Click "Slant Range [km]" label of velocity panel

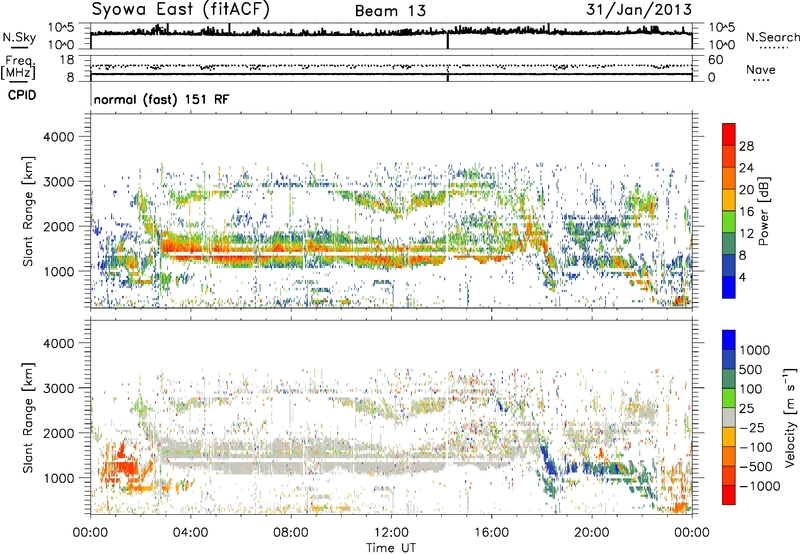(x=28, y=417)
